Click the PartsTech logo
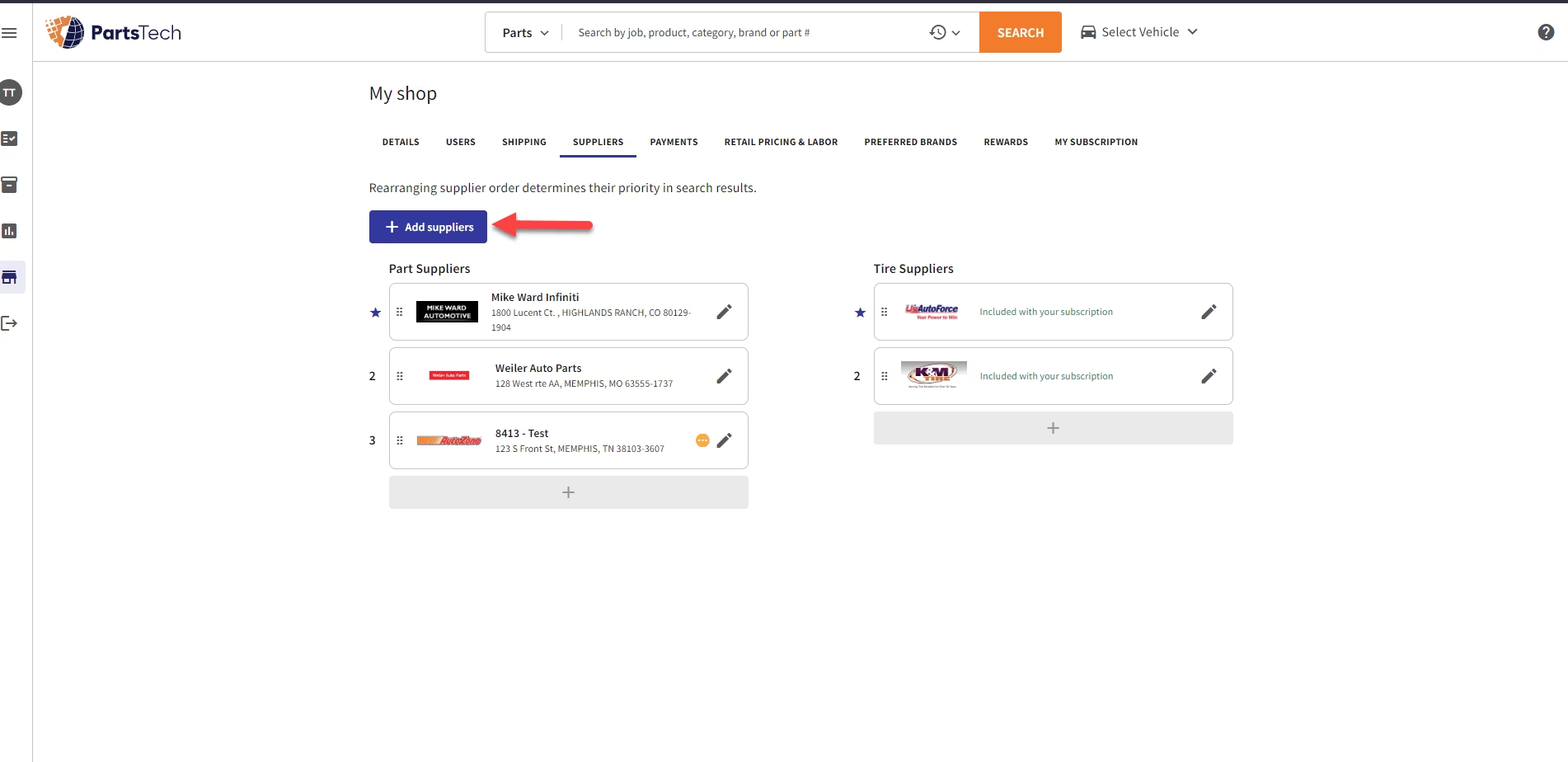The width and height of the screenshot is (1568, 762). pyautogui.click(x=113, y=31)
